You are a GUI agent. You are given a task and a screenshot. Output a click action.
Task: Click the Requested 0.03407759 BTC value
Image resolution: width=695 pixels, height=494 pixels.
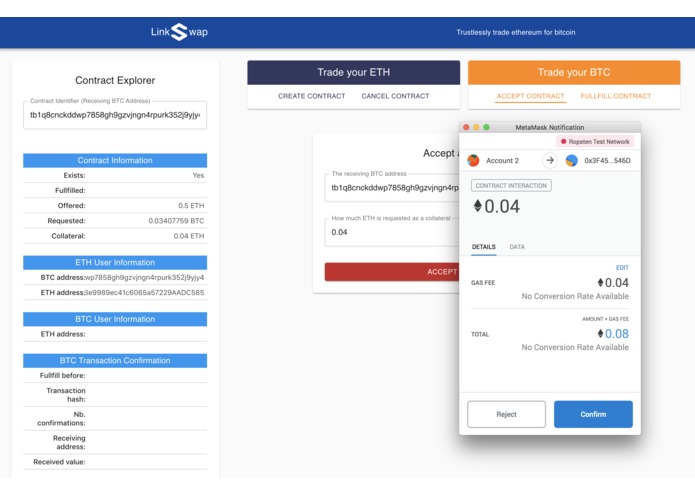[x=176, y=221]
